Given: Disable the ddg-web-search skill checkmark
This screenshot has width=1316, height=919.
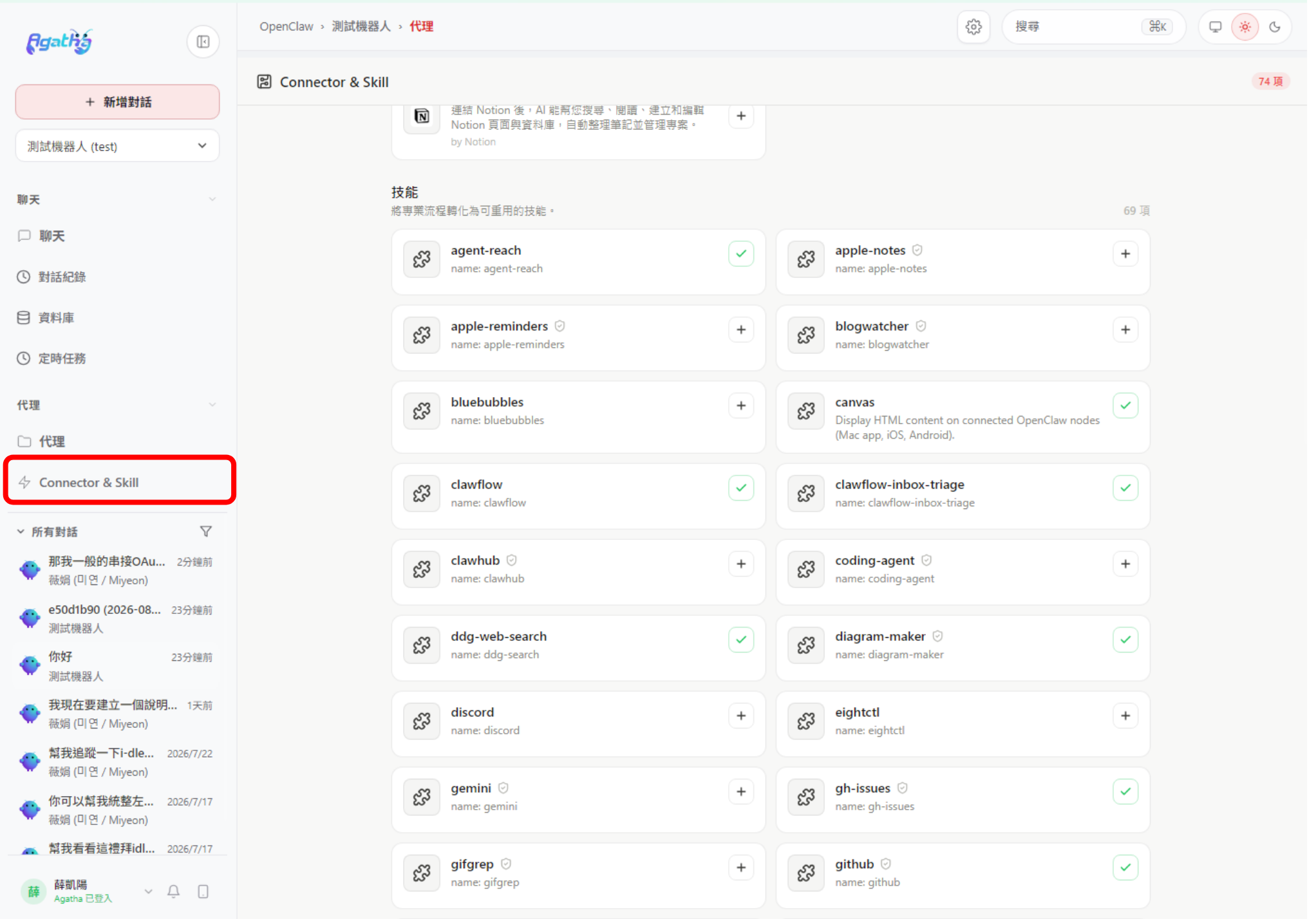Looking at the screenshot, I should 741,640.
